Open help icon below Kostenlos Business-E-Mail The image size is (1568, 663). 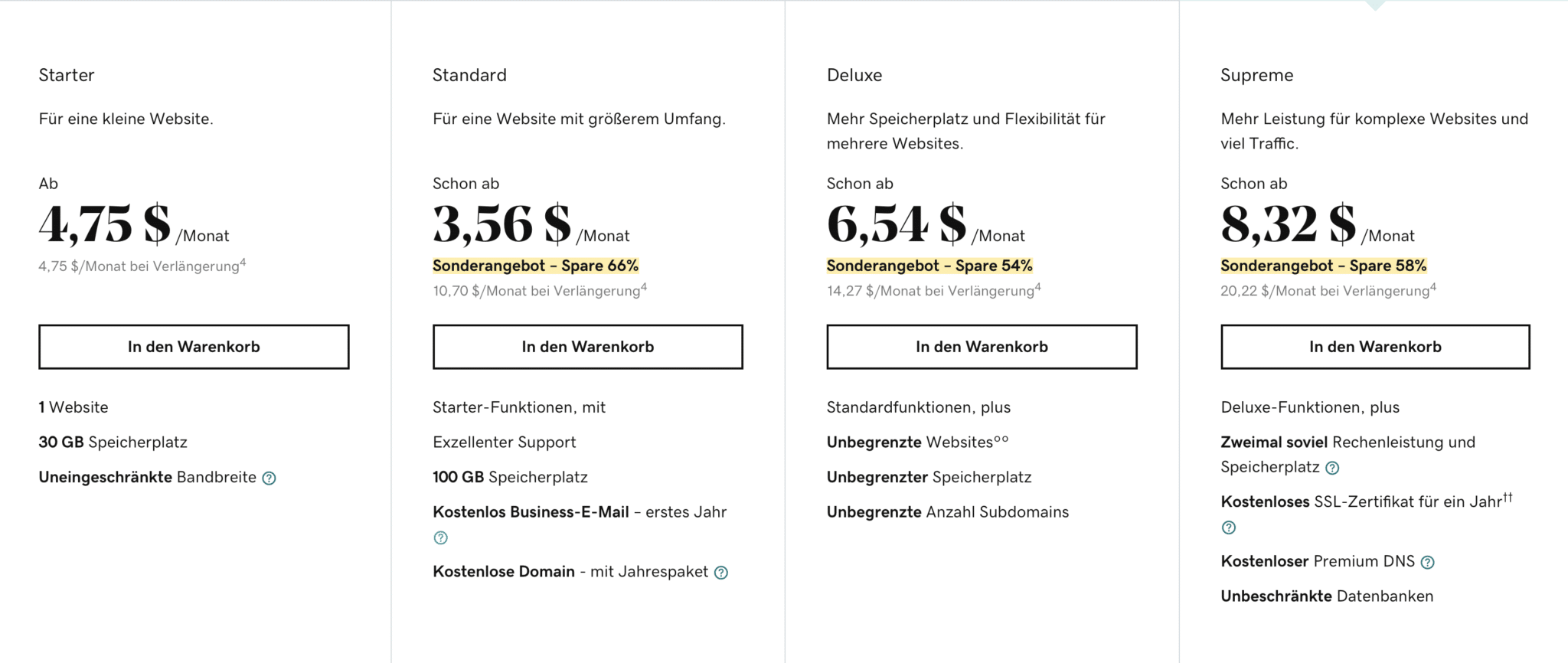click(x=440, y=538)
